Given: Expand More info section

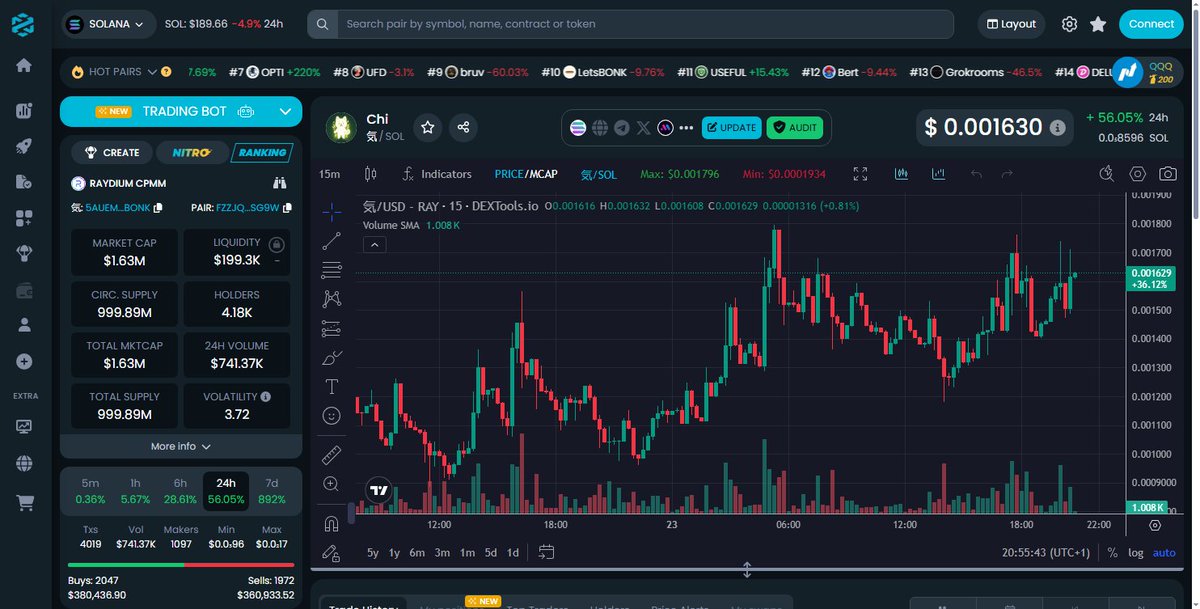Looking at the screenshot, I should click(x=181, y=446).
